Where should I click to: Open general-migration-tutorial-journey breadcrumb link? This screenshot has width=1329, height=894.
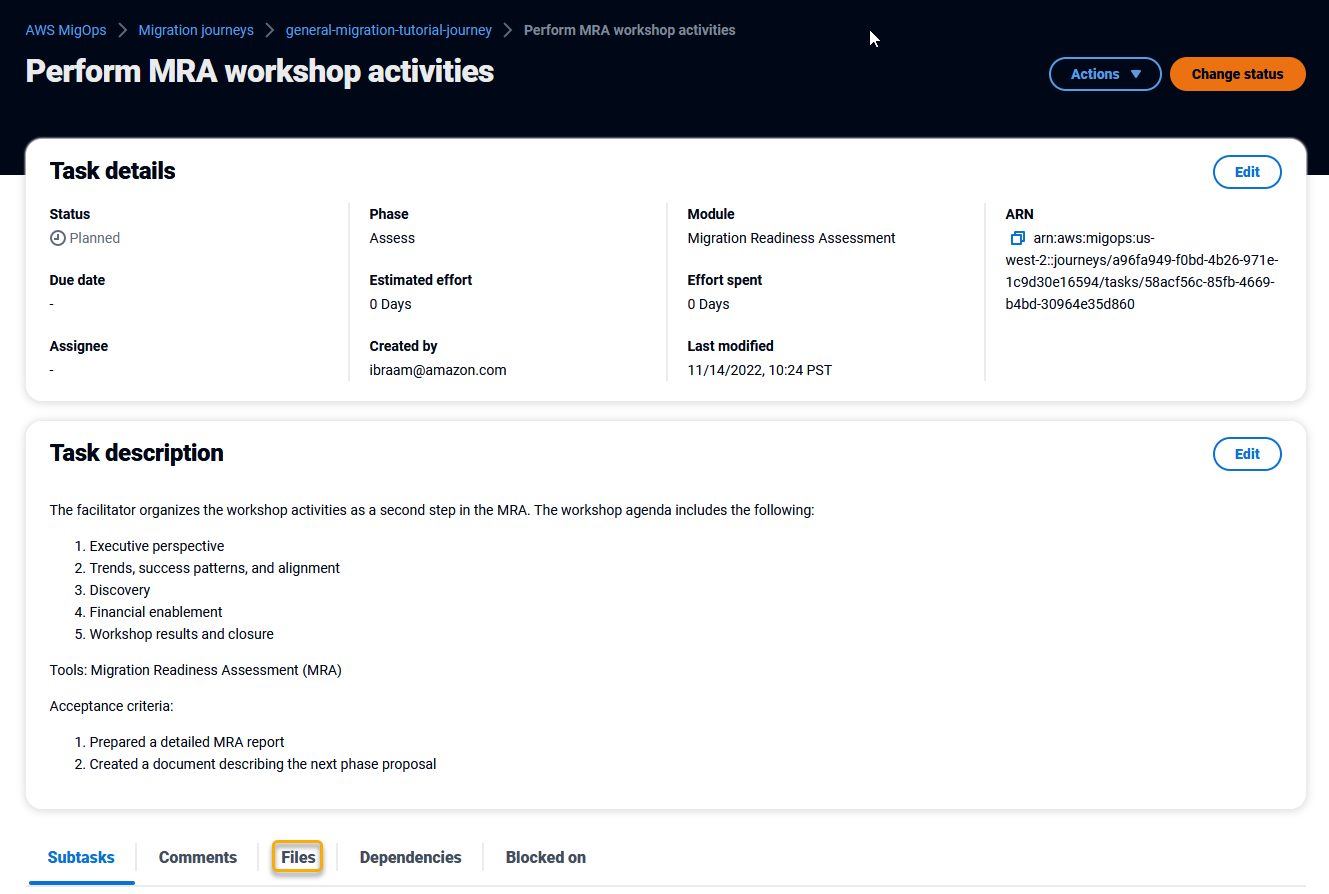pos(389,30)
